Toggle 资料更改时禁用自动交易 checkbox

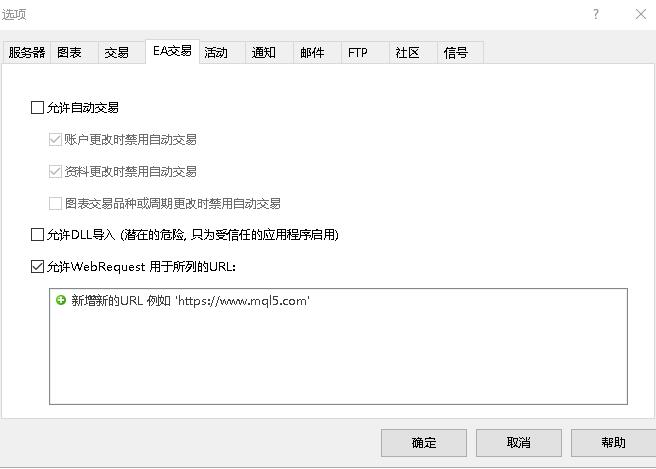point(55,171)
